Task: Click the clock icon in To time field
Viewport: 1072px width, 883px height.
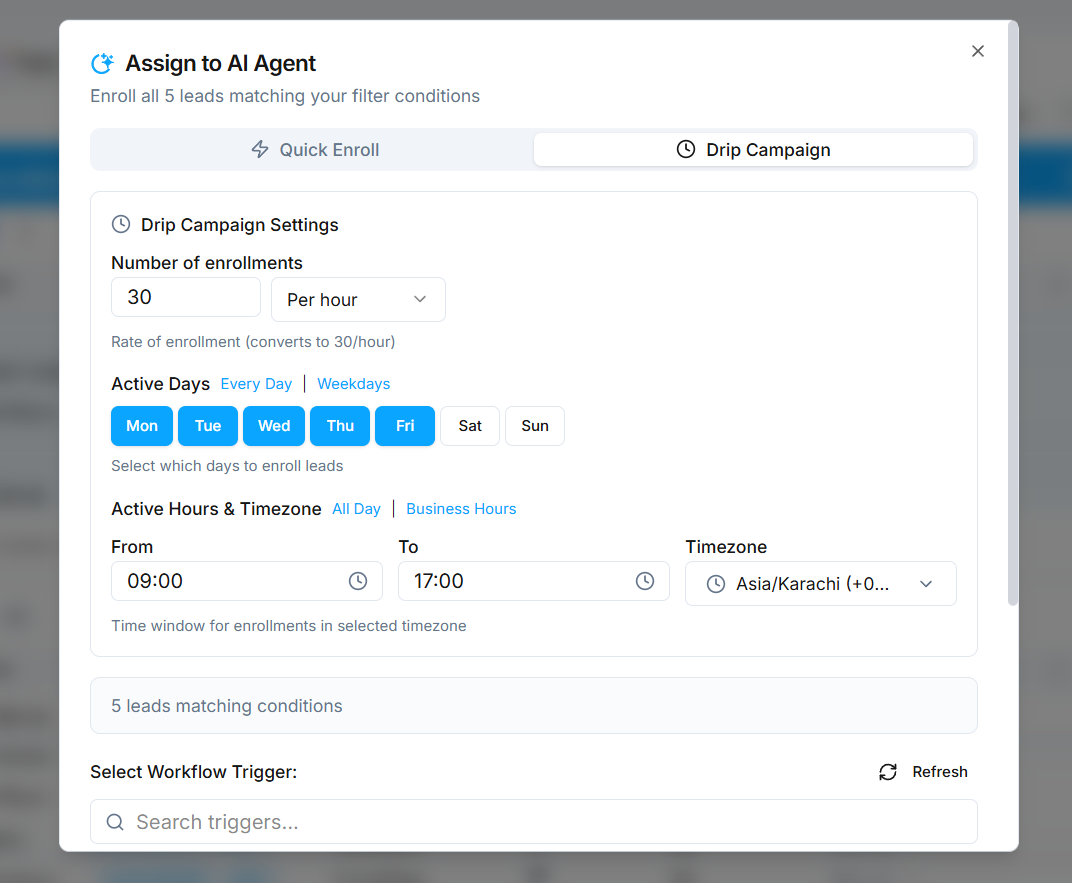Action: (x=645, y=581)
